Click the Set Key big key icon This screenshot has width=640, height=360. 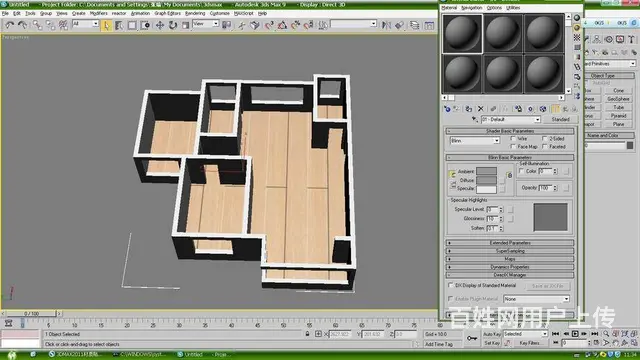472,338
